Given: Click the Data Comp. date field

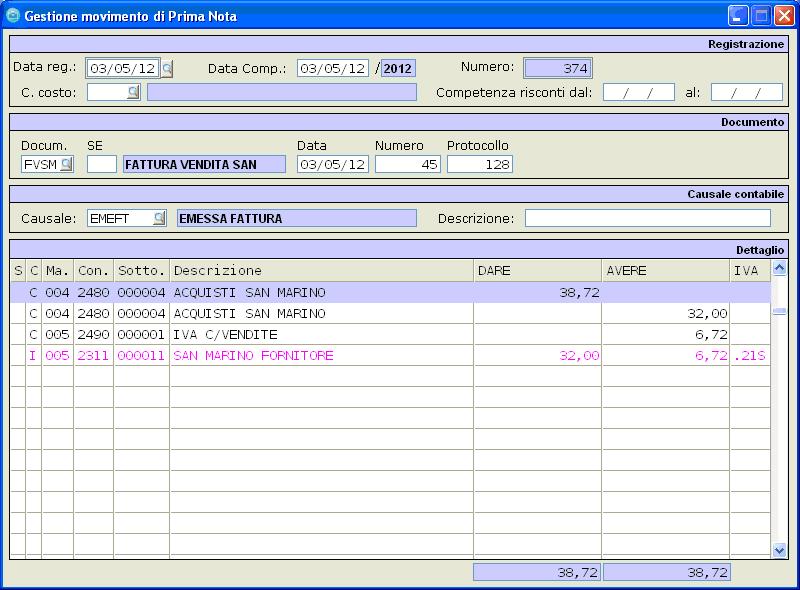Looking at the screenshot, I should pos(333,69).
